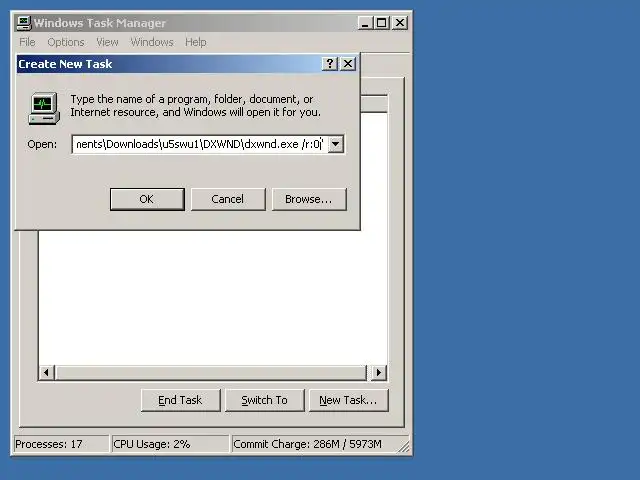Open the Browse... file picker
Image resolution: width=640 pixels, height=480 pixels.
pyautogui.click(x=309, y=199)
